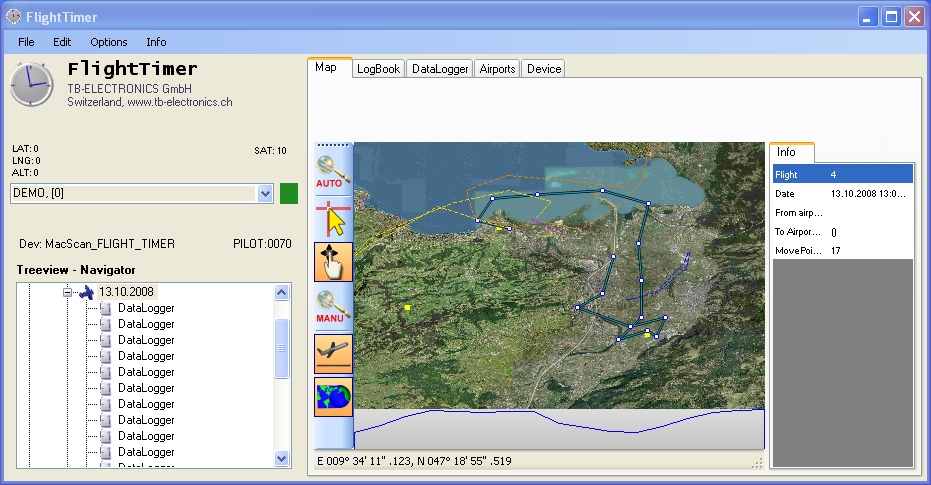This screenshot has height=485, width=931.
Task: Open the DEMO, [0] dropdown arrow
Action: point(265,194)
